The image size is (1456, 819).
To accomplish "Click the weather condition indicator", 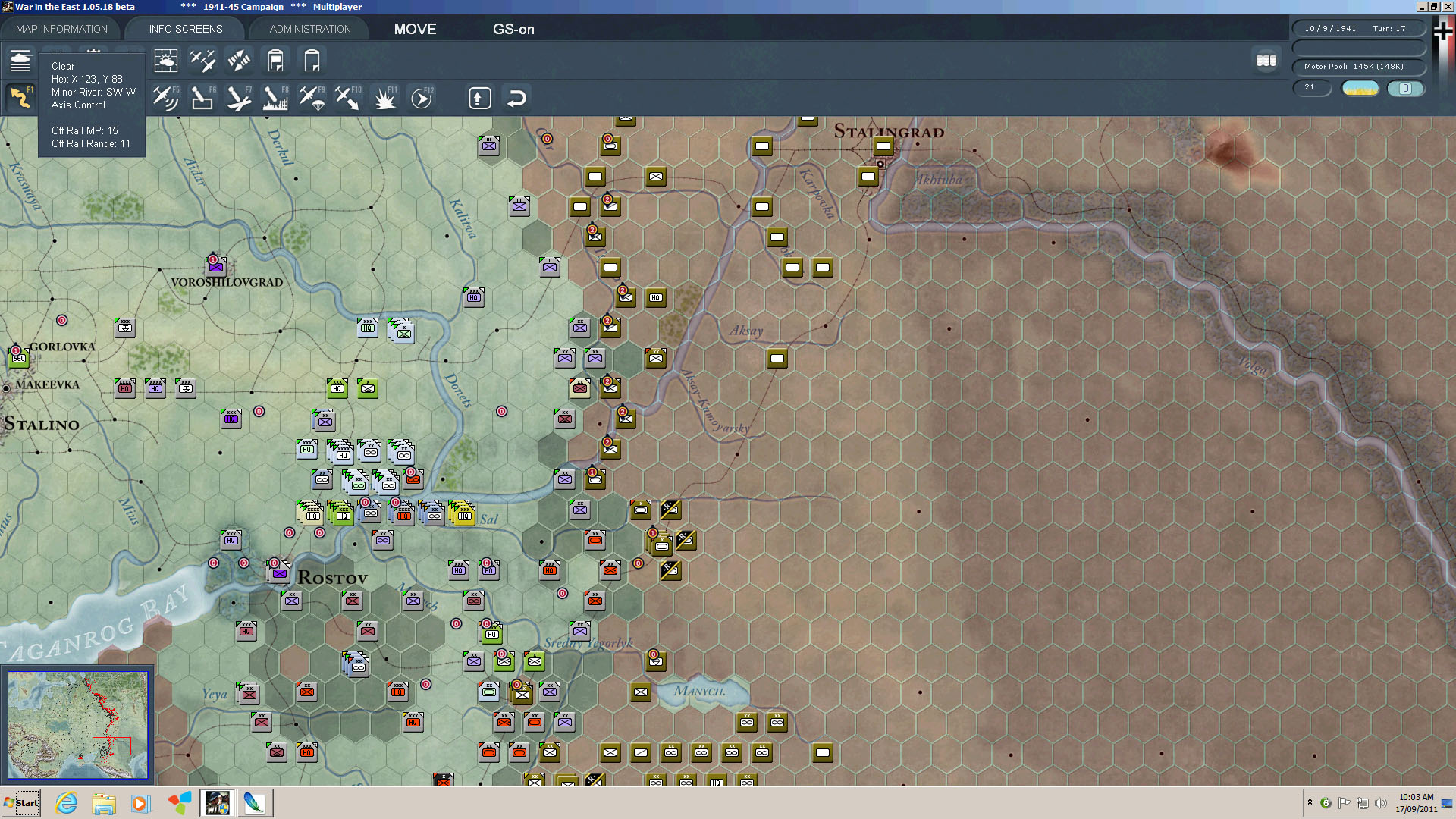I will (x=1360, y=88).
